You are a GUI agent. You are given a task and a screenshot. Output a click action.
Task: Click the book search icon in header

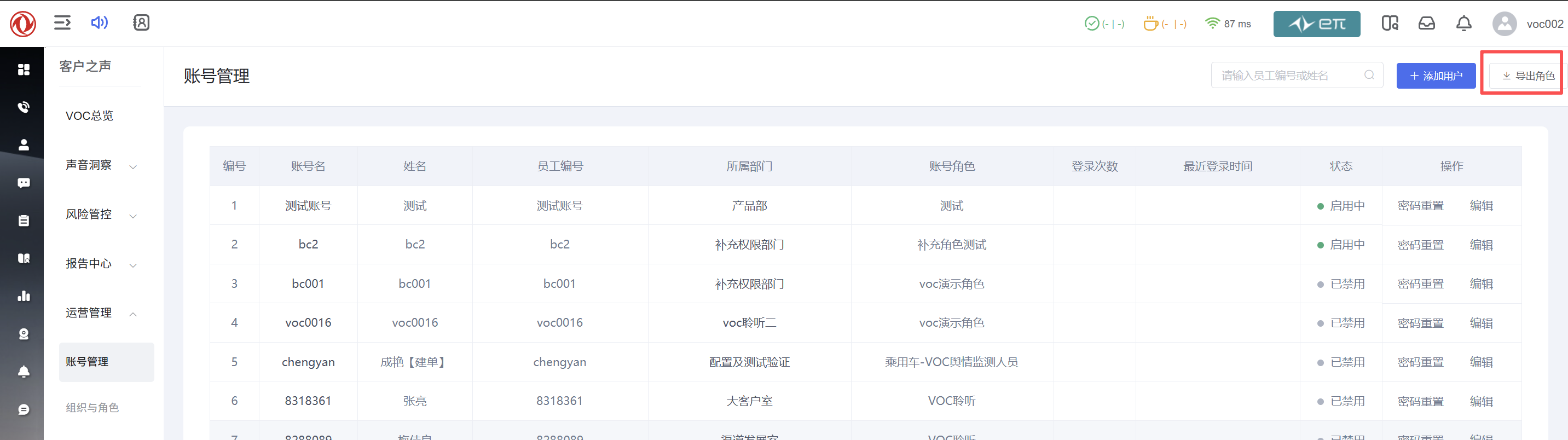1390,24
